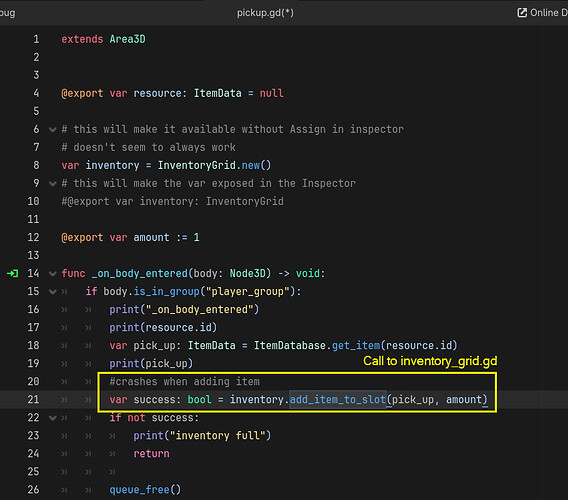Click the '#crashes when adding item' comment
This screenshot has width=568, height=500.
click(x=184, y=382)
